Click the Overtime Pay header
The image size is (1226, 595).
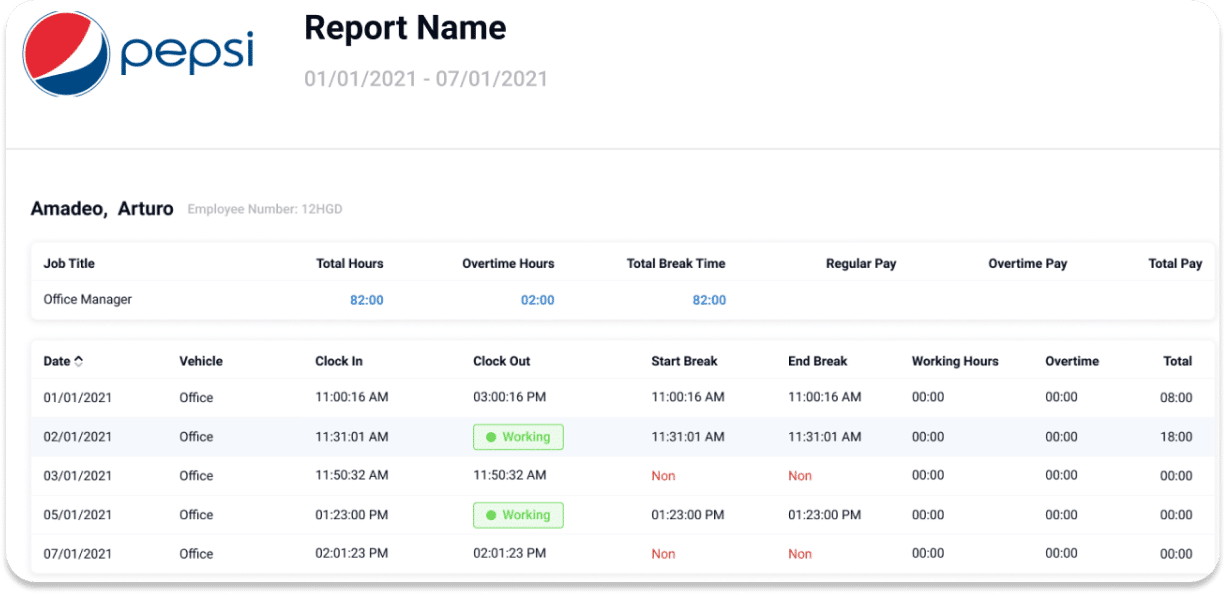tap(1028, 264)
